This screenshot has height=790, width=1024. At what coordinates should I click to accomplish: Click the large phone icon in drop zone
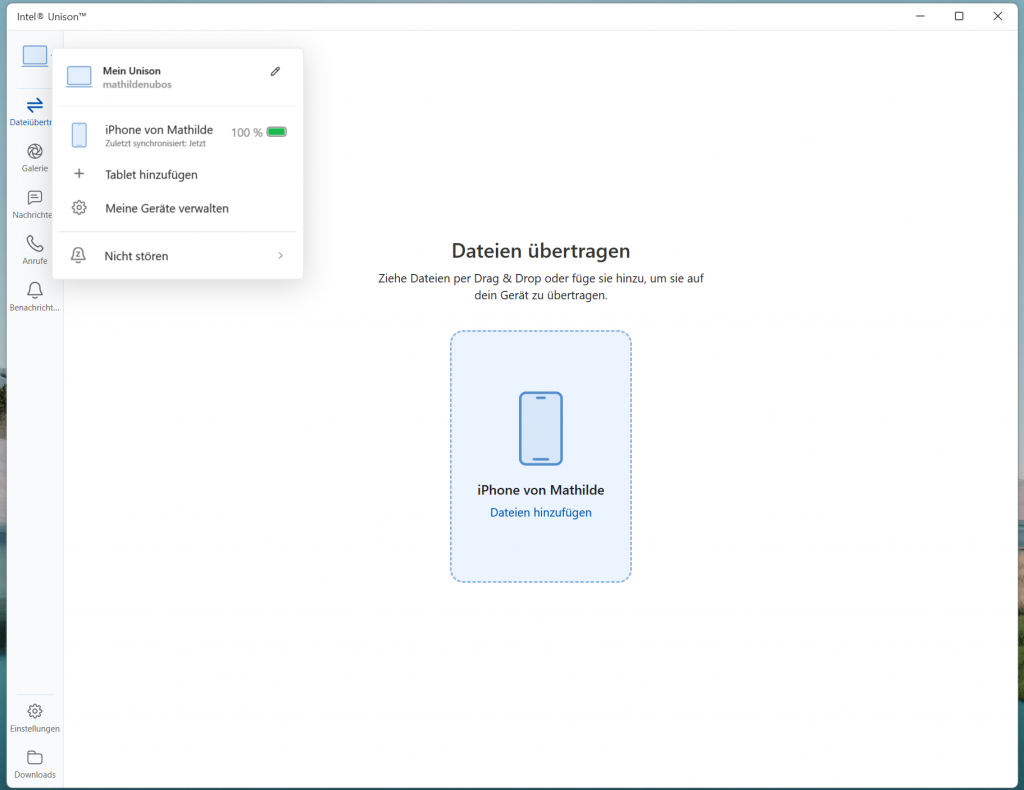point(541,428)
